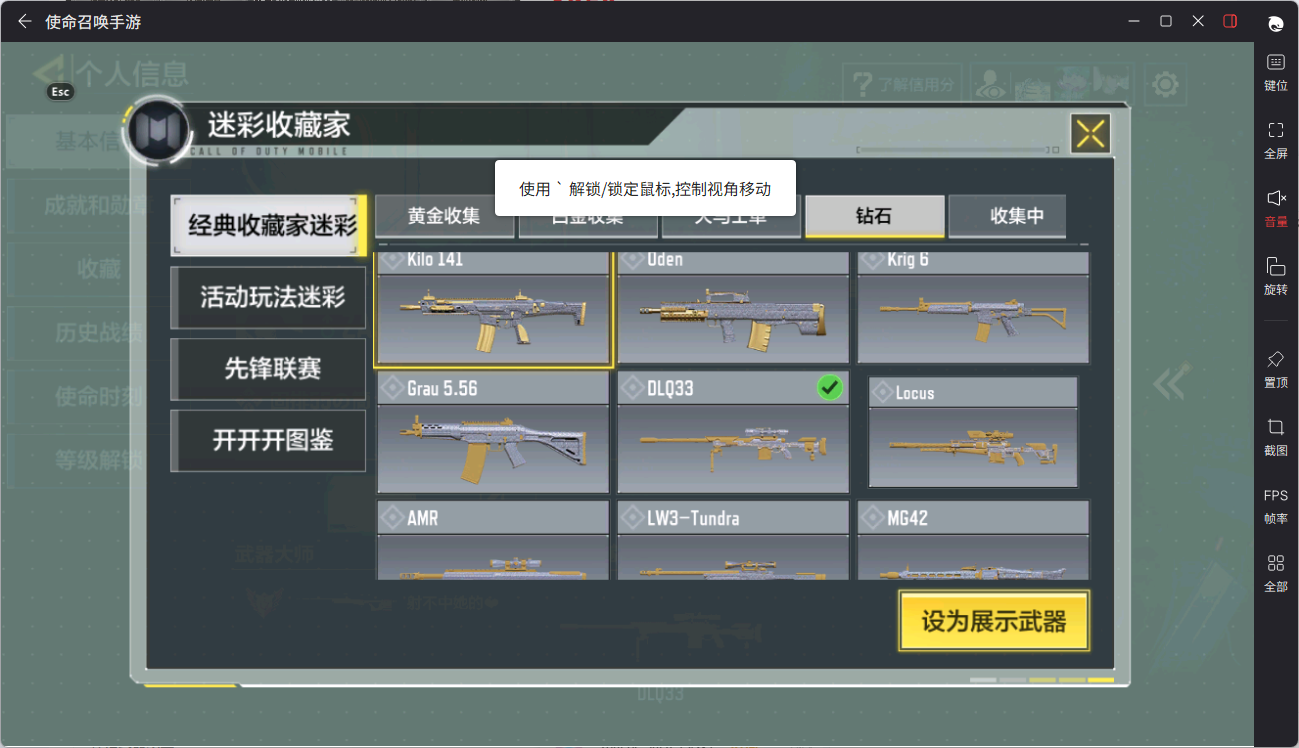Click the 使用 ` 解锁/锁定鼠标 tooltip text
This screenshot has height=748, width=1299.
645,189
